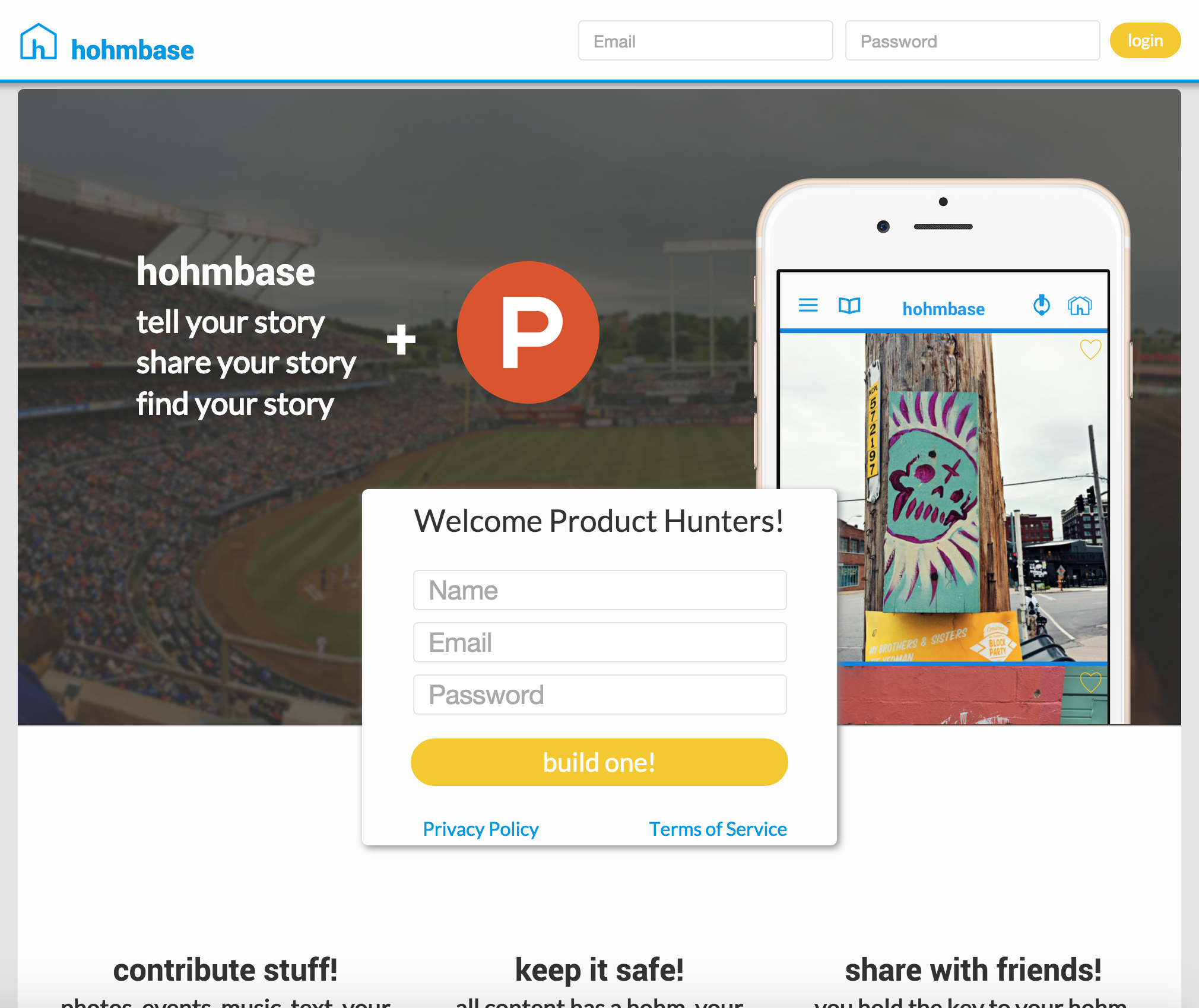The height and width of the screenshot is (1008, 1199).
Task: Click the Password field in signup form
Action: 600,695
